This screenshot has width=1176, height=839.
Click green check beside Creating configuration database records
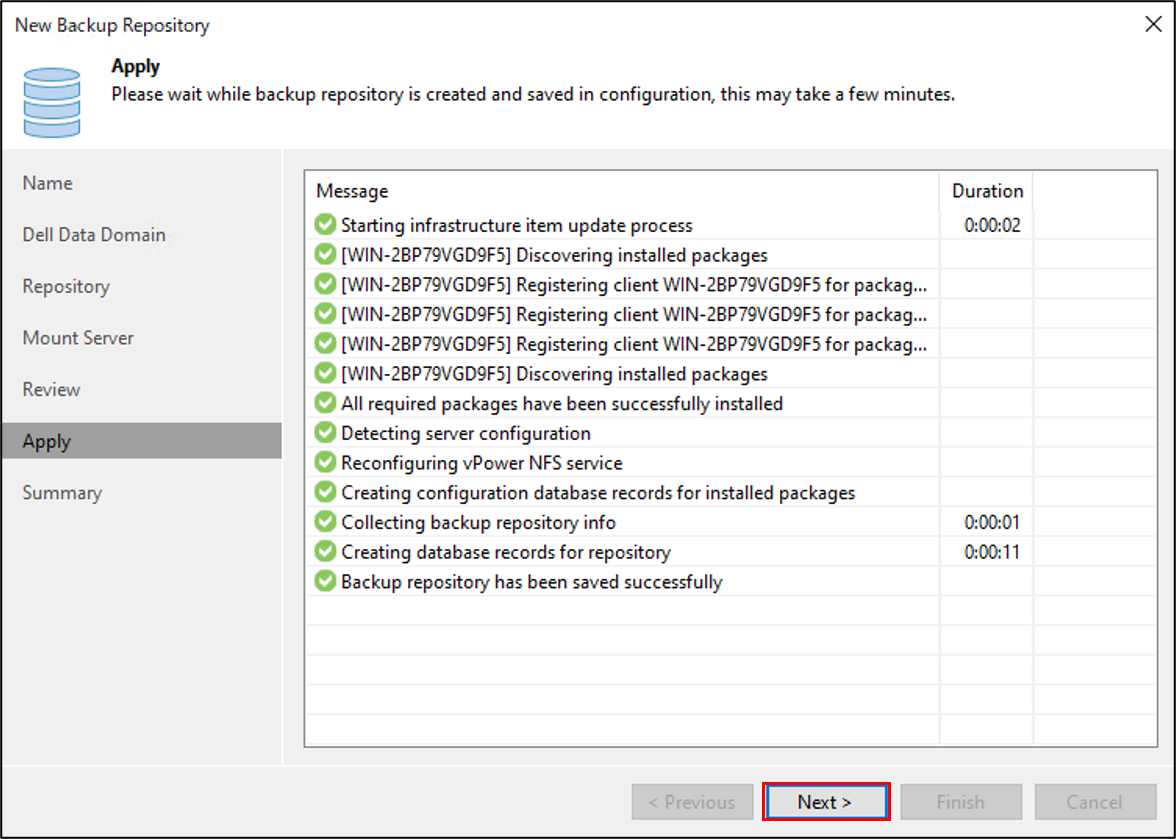(x=325, y=492)
